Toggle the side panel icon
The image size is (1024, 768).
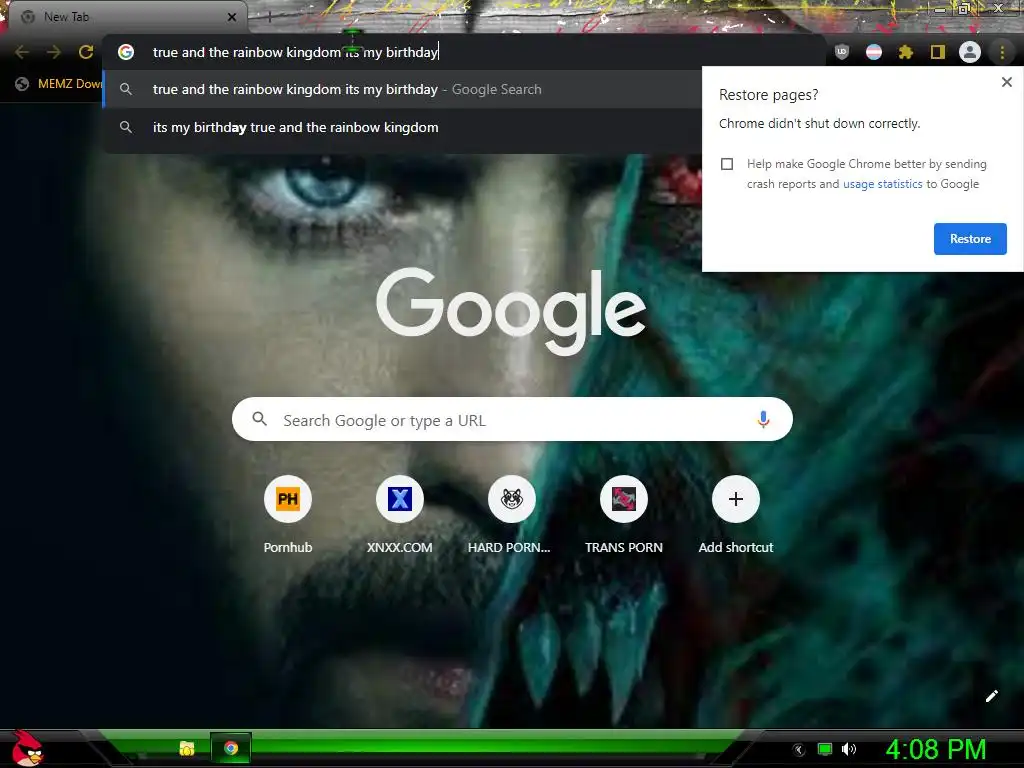pos(938,52)
